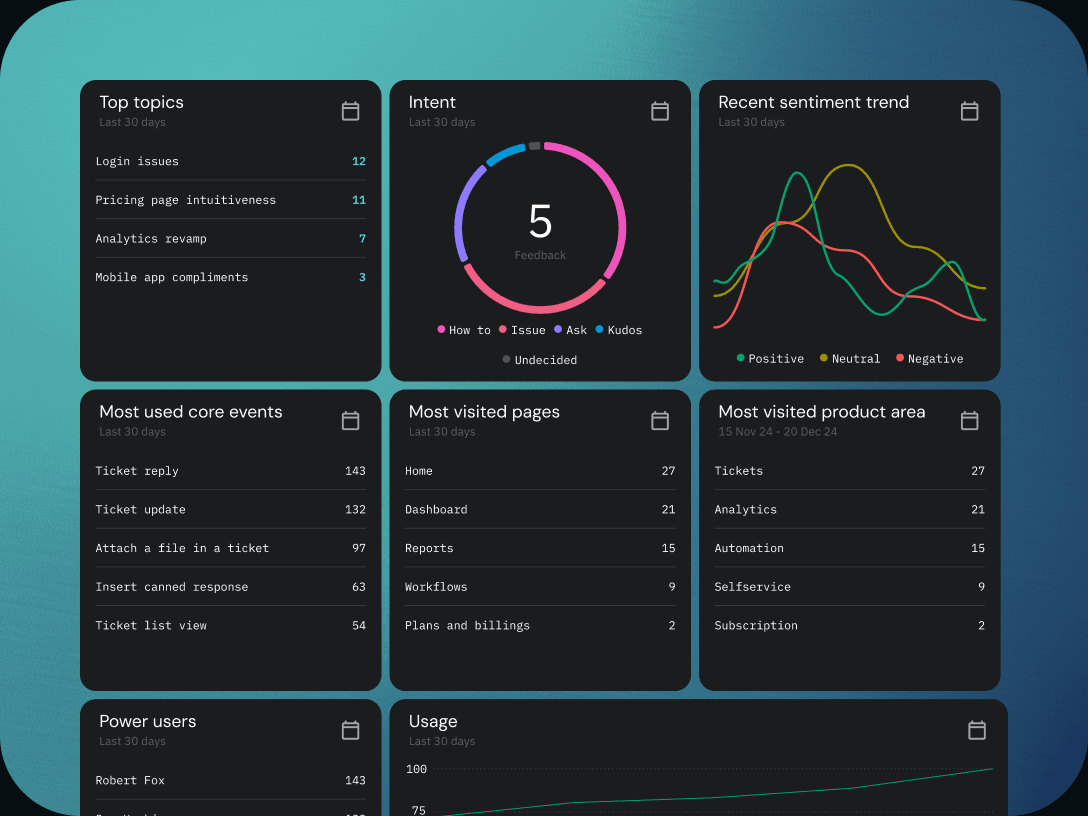Click calendar icon on Recent sentiment trend card
Viewport: 1088px width, 816px height.
click(x=969, y=111)
